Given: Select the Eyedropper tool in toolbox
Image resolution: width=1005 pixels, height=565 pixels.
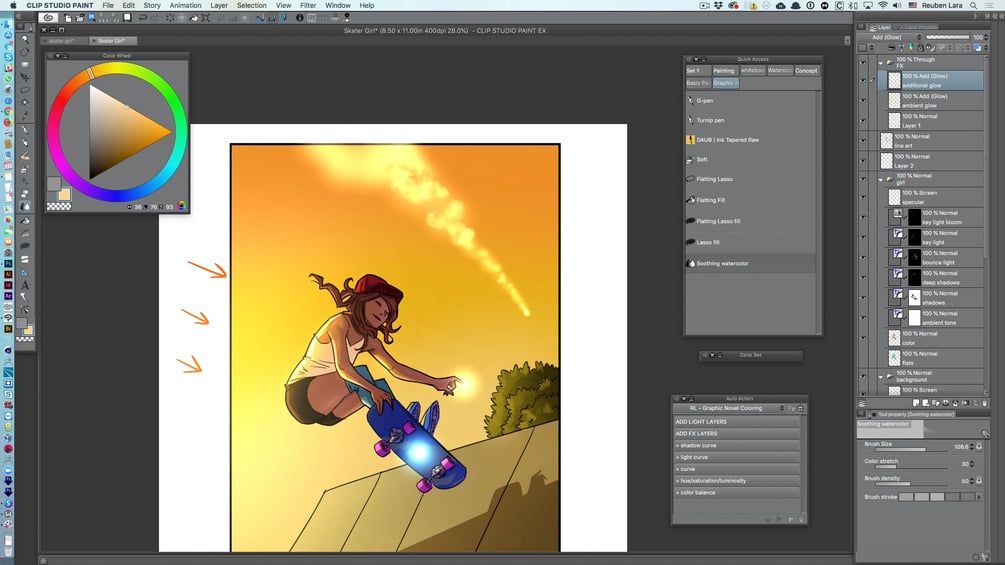Looking at the screenshot, I should click(x=25, y=116).
